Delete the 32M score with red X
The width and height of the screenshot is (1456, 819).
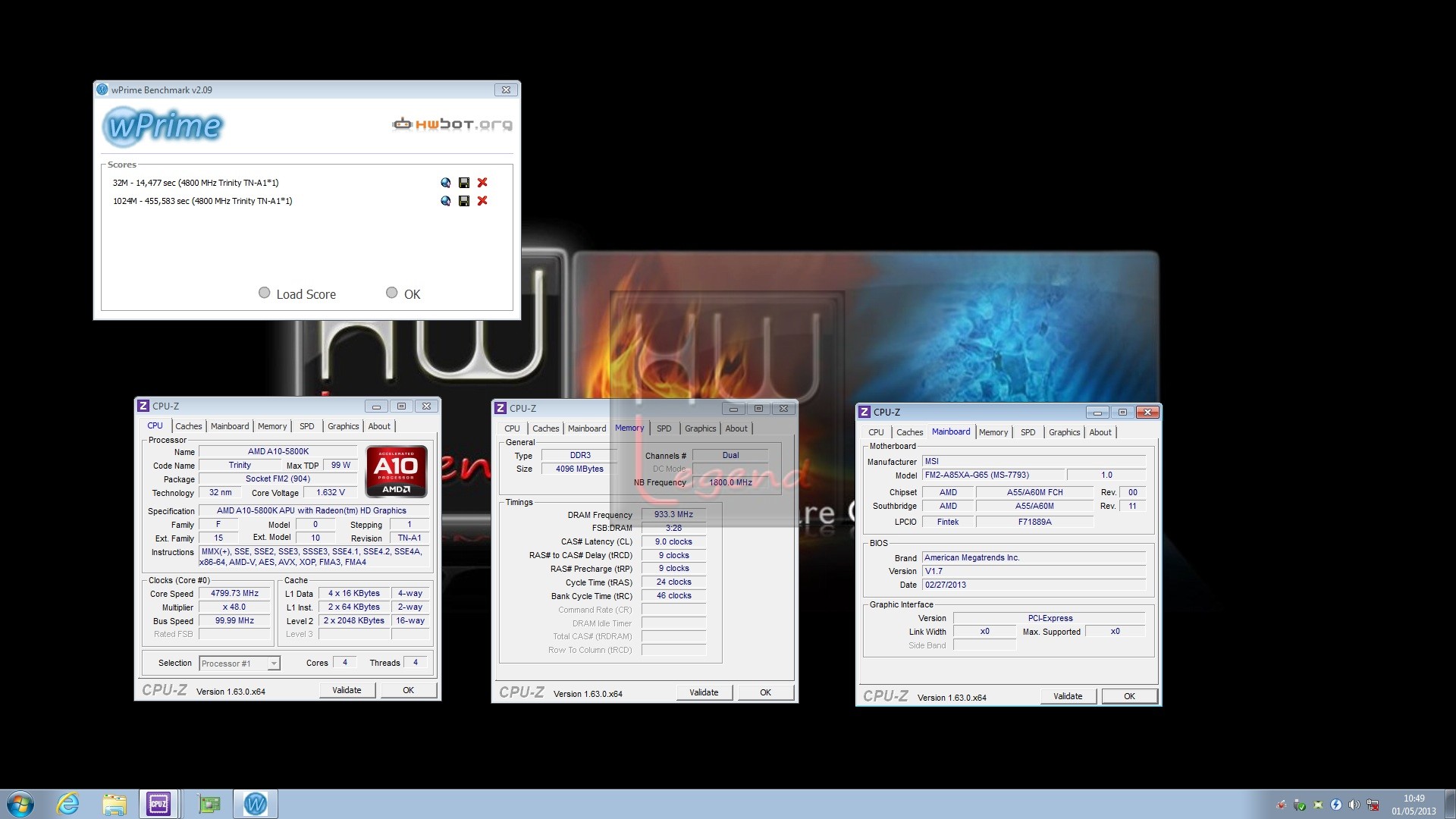click(482, 183)
